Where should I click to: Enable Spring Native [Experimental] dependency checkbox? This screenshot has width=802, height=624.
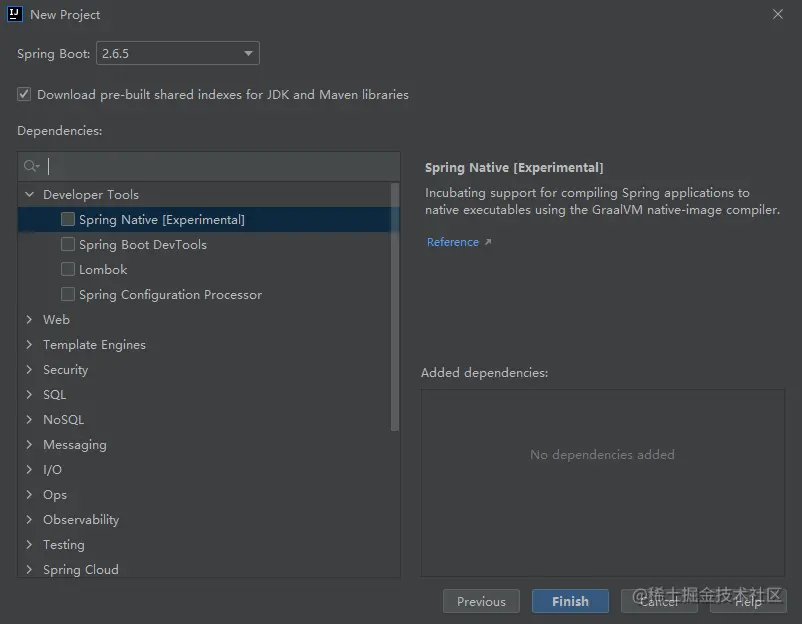click(x=68, y=219)
